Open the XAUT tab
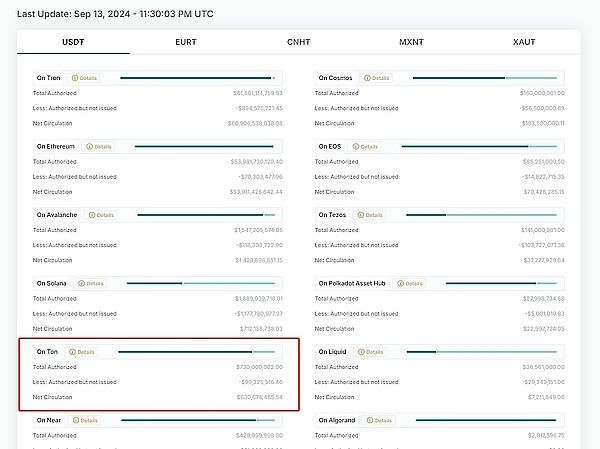 coord(523,43)
